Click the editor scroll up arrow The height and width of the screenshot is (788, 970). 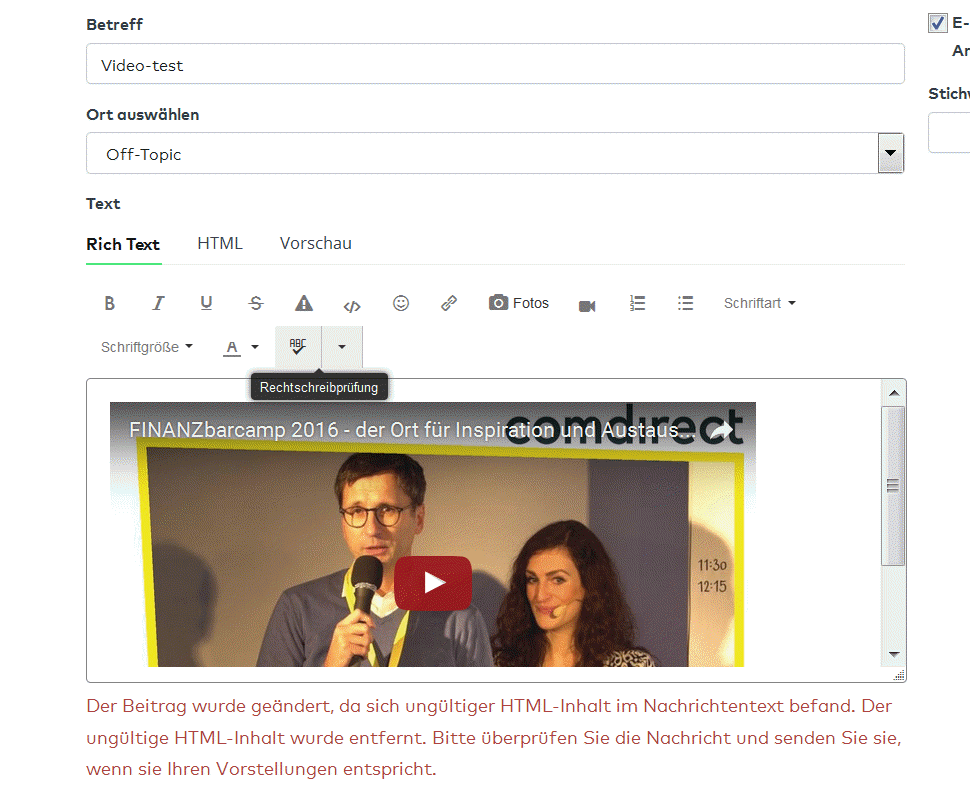click(x=894, y=393)
